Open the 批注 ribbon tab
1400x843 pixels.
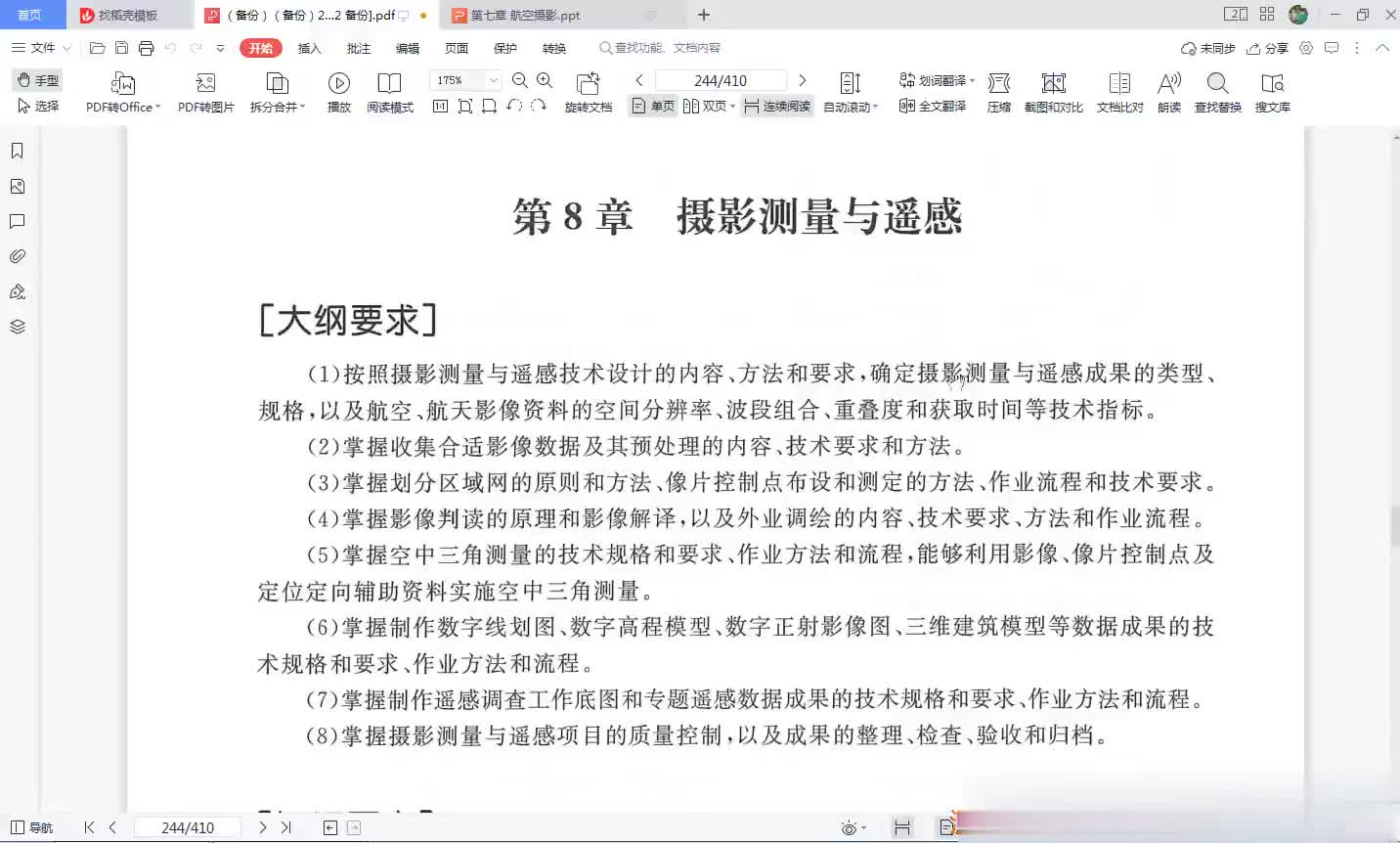pyautogui.click(x=359, y=48)
